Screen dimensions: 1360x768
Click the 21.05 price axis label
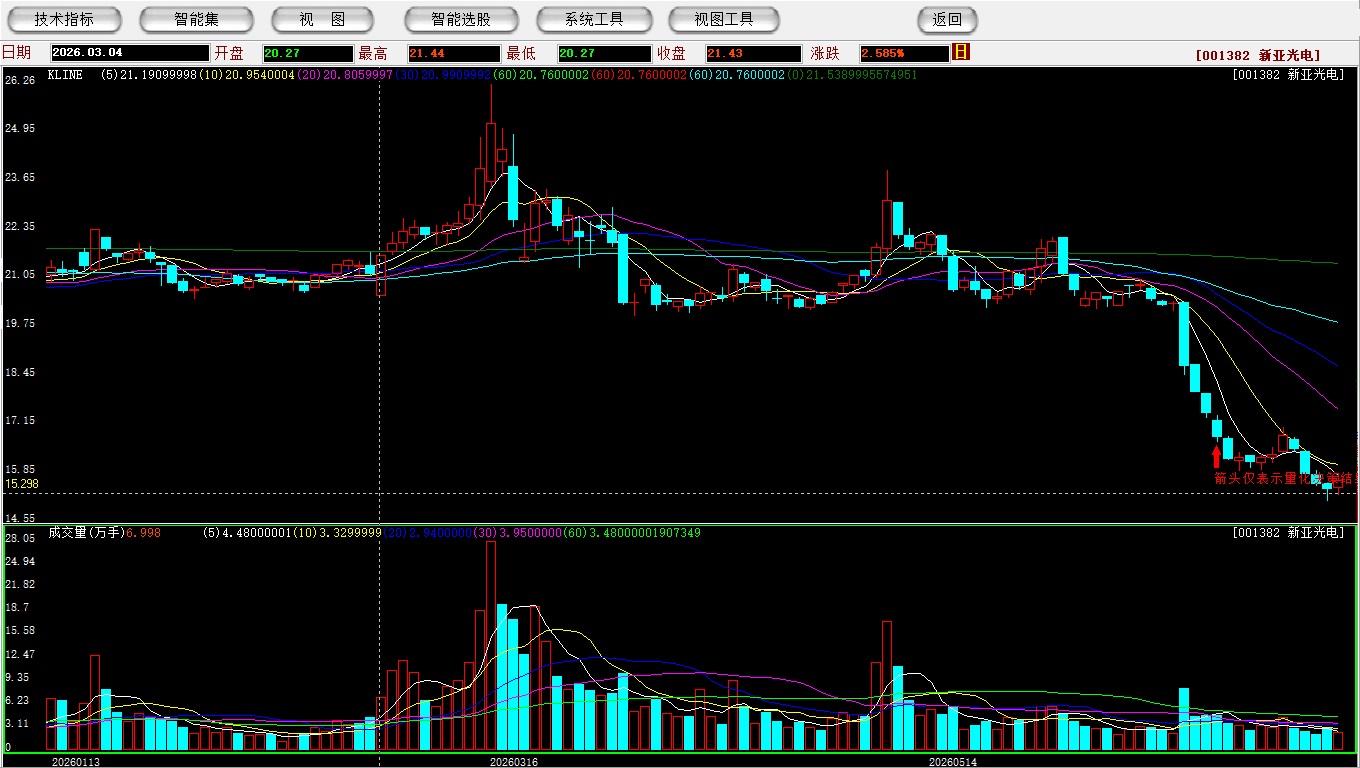(20, 275)
